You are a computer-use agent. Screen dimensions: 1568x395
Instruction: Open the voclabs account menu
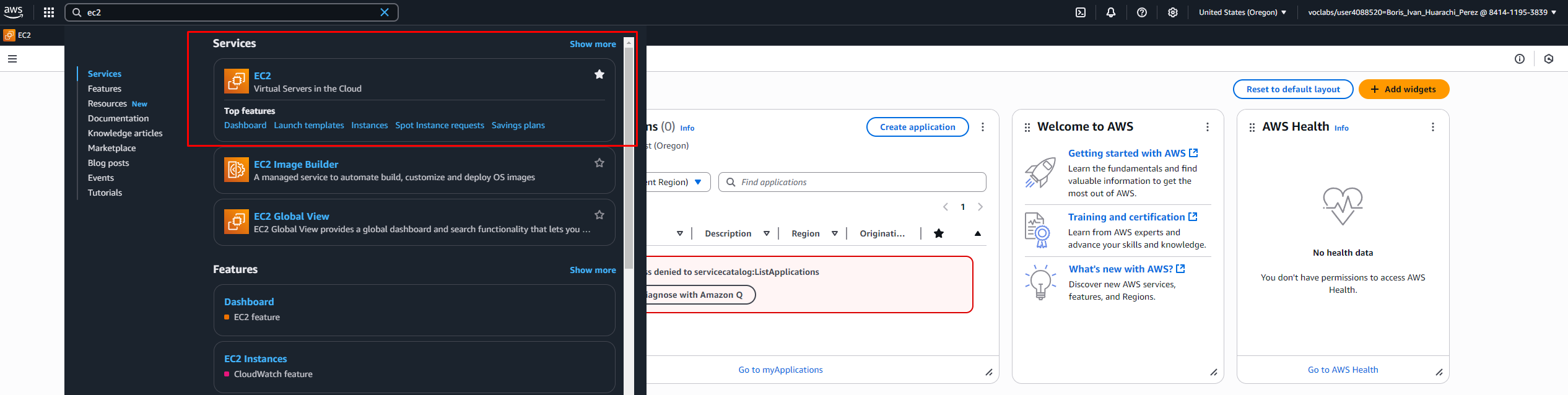point(1432,12)
